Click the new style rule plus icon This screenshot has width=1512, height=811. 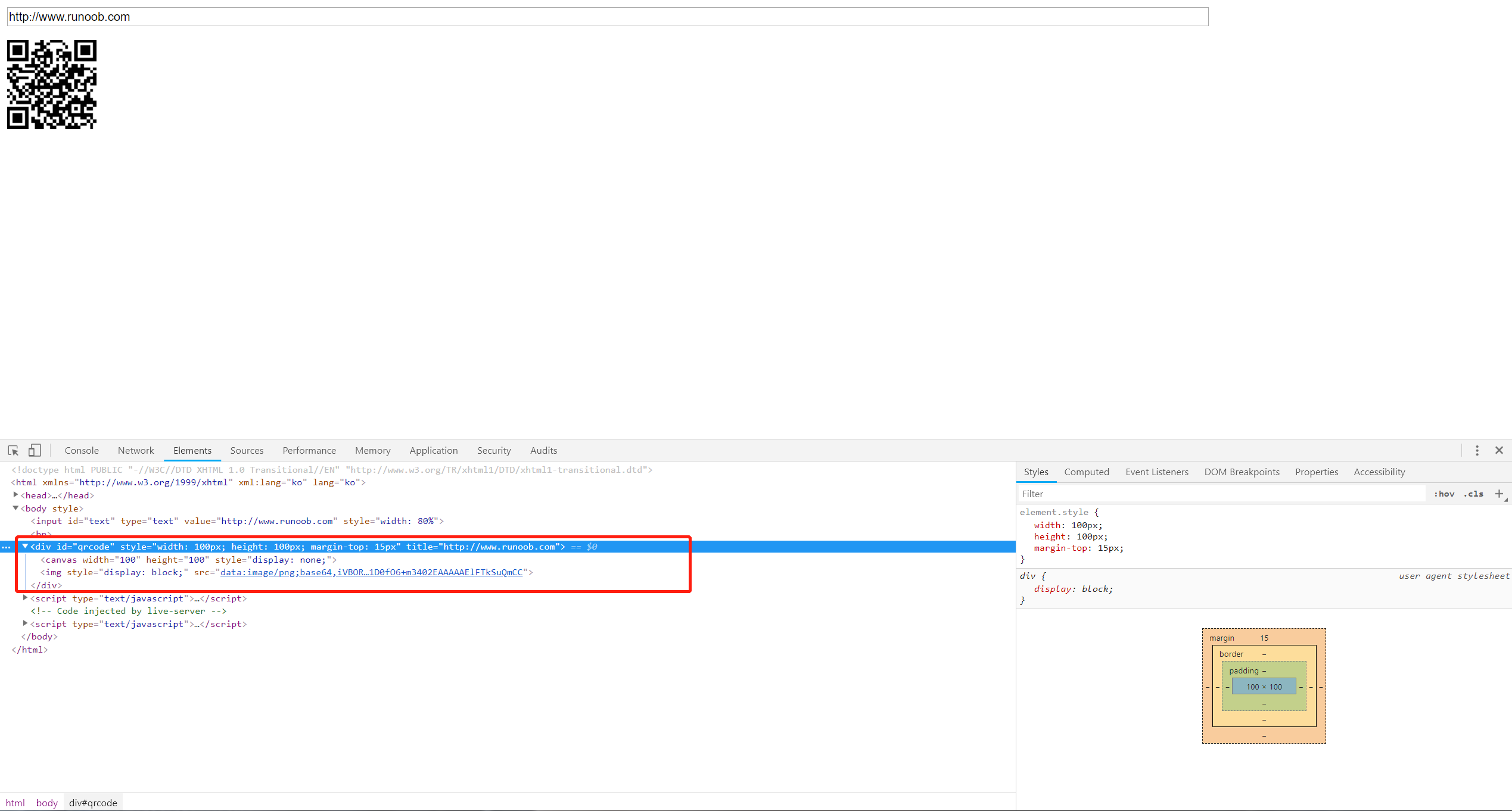pos(1499,494)
